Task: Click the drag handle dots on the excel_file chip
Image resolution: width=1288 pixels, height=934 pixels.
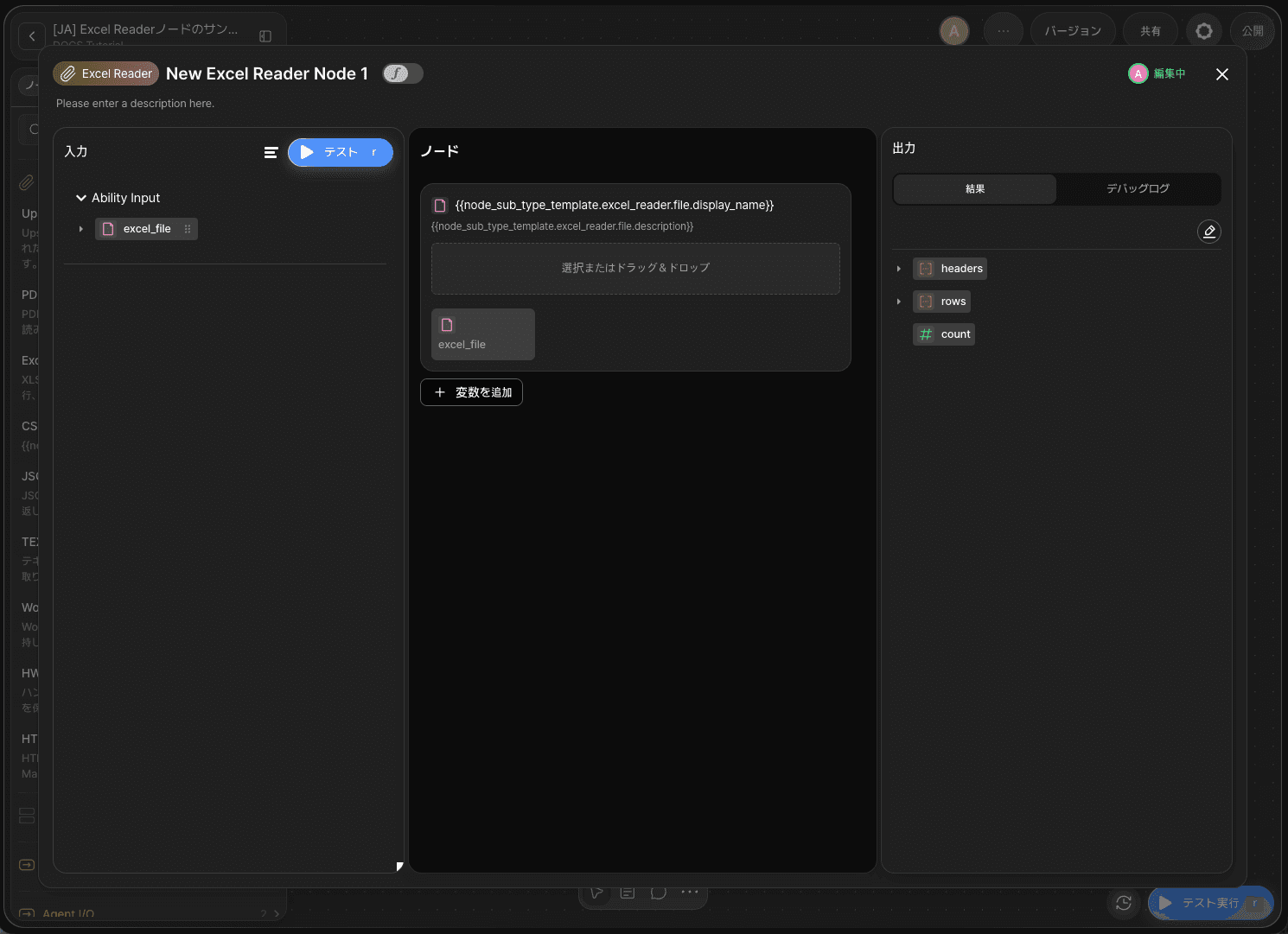Action: (188, 229)
